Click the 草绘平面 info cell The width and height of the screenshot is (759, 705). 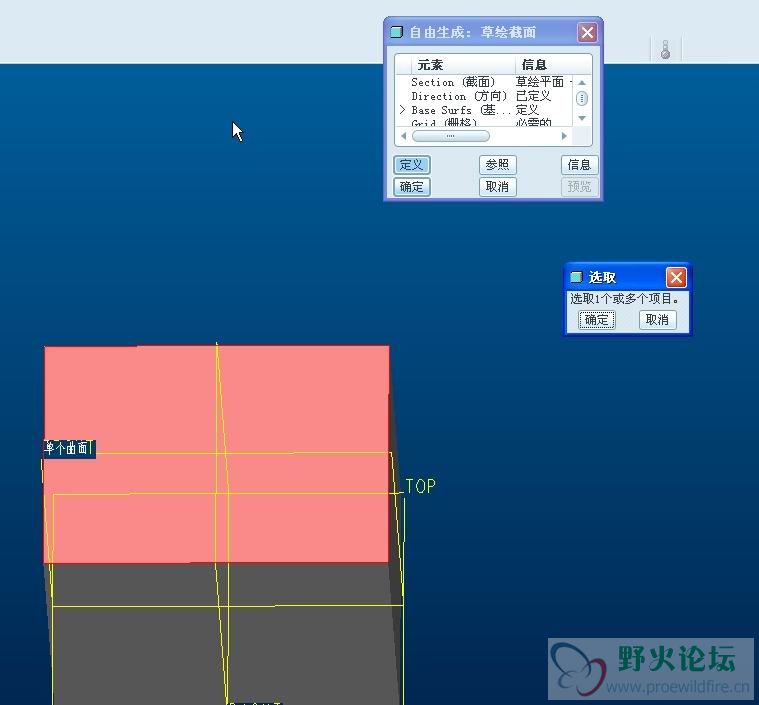click(540, 82)
